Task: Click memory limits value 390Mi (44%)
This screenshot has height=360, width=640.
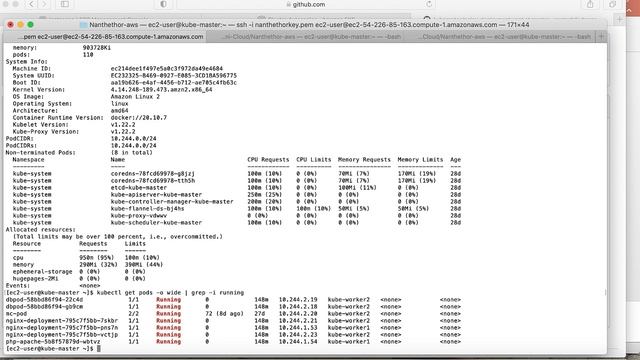Action: click(x=144, y=264)
